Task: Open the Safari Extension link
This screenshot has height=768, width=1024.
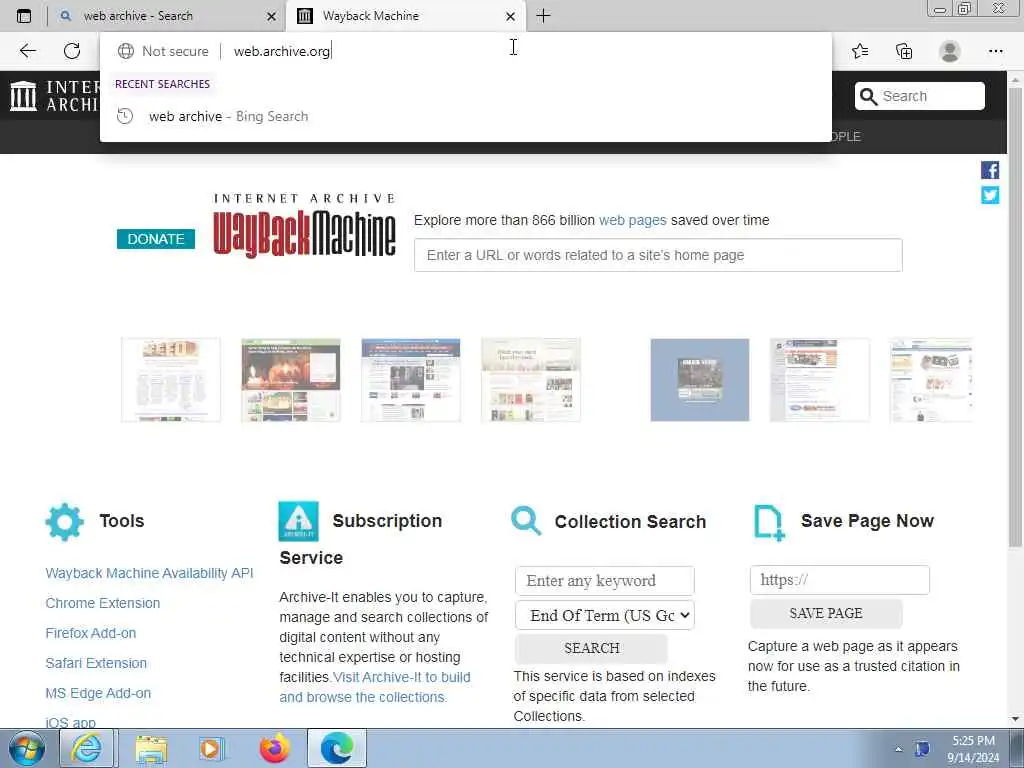Action: pyautogui.click(x=96, y=663)
